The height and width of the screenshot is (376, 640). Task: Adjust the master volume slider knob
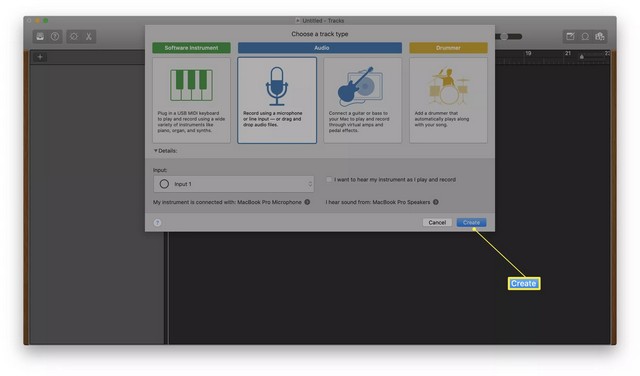coord(504,37)
